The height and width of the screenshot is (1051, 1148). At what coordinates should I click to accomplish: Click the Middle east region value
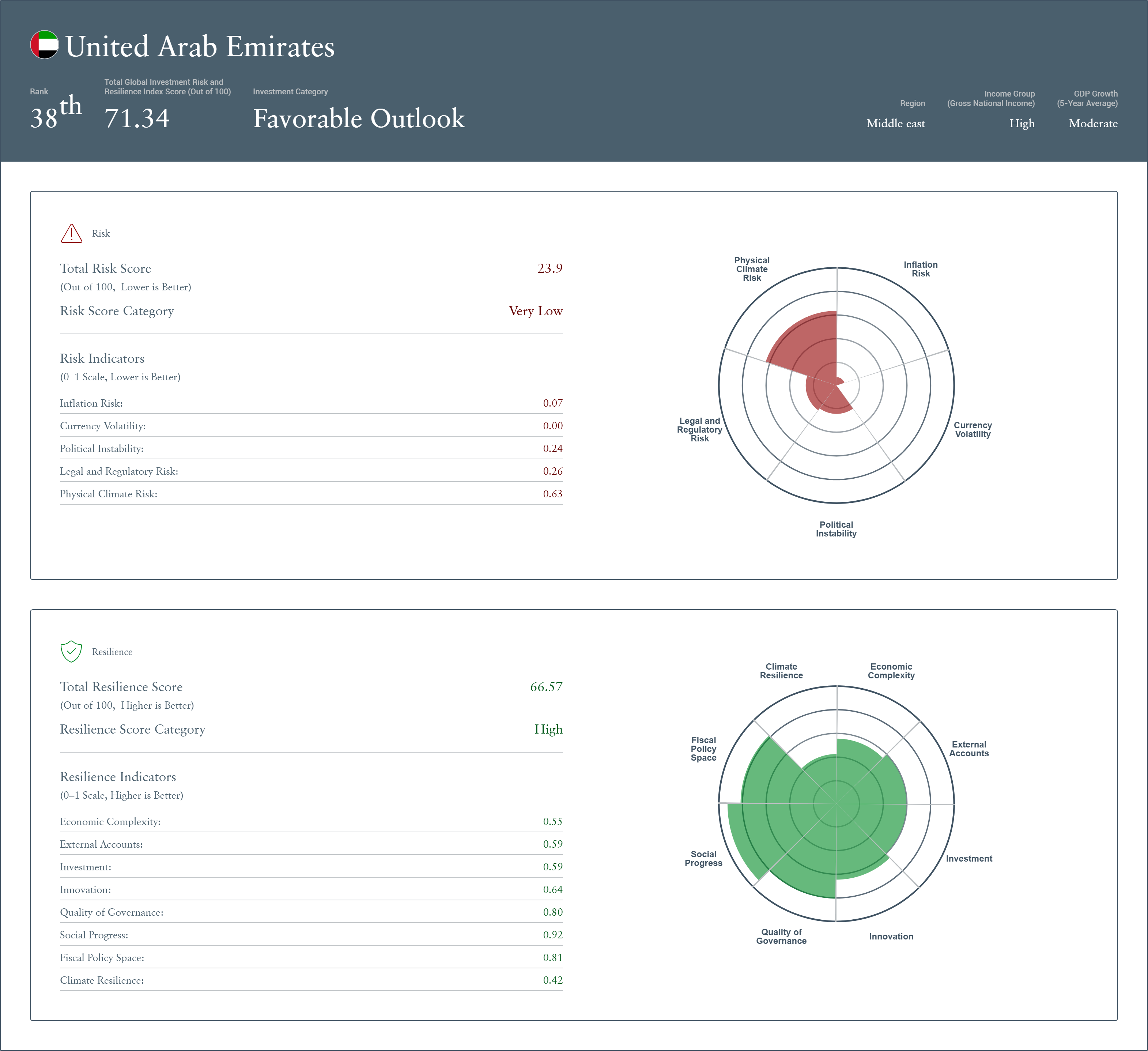[895, 124]
